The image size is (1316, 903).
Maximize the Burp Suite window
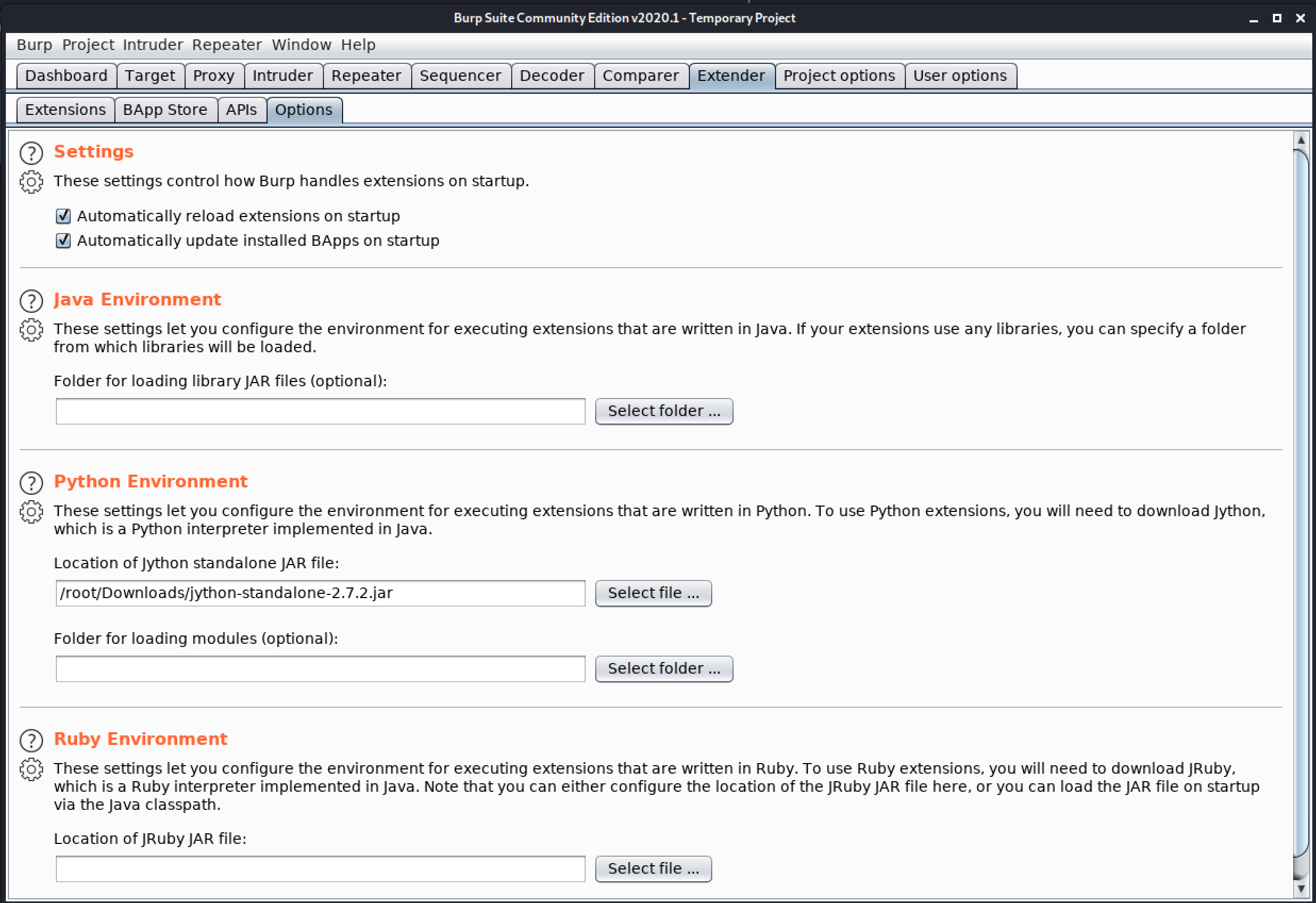[1277, 18]
